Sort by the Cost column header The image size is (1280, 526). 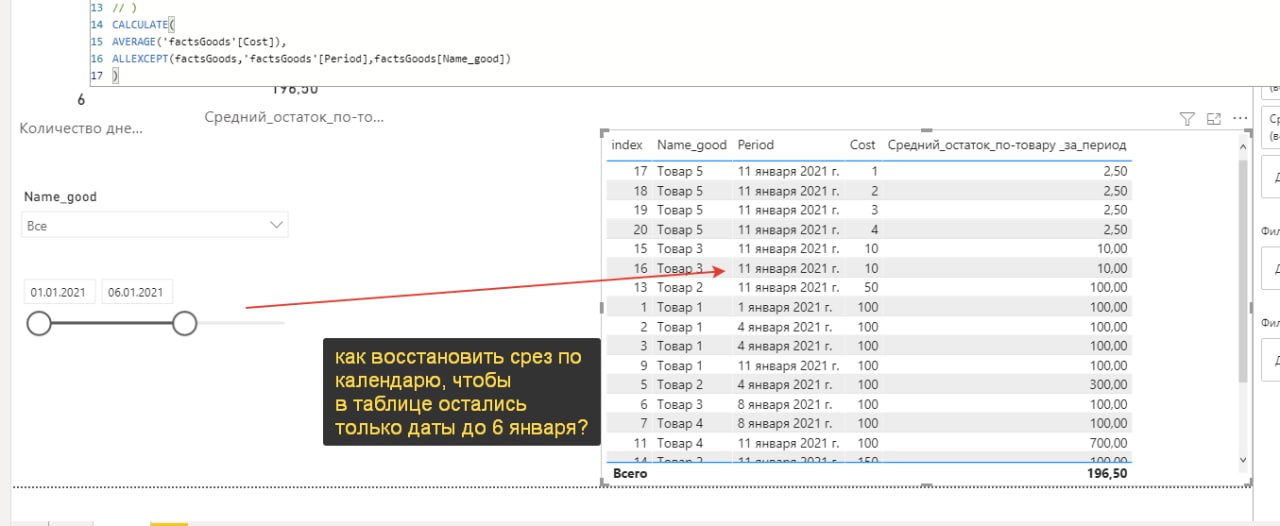(863, 145)
